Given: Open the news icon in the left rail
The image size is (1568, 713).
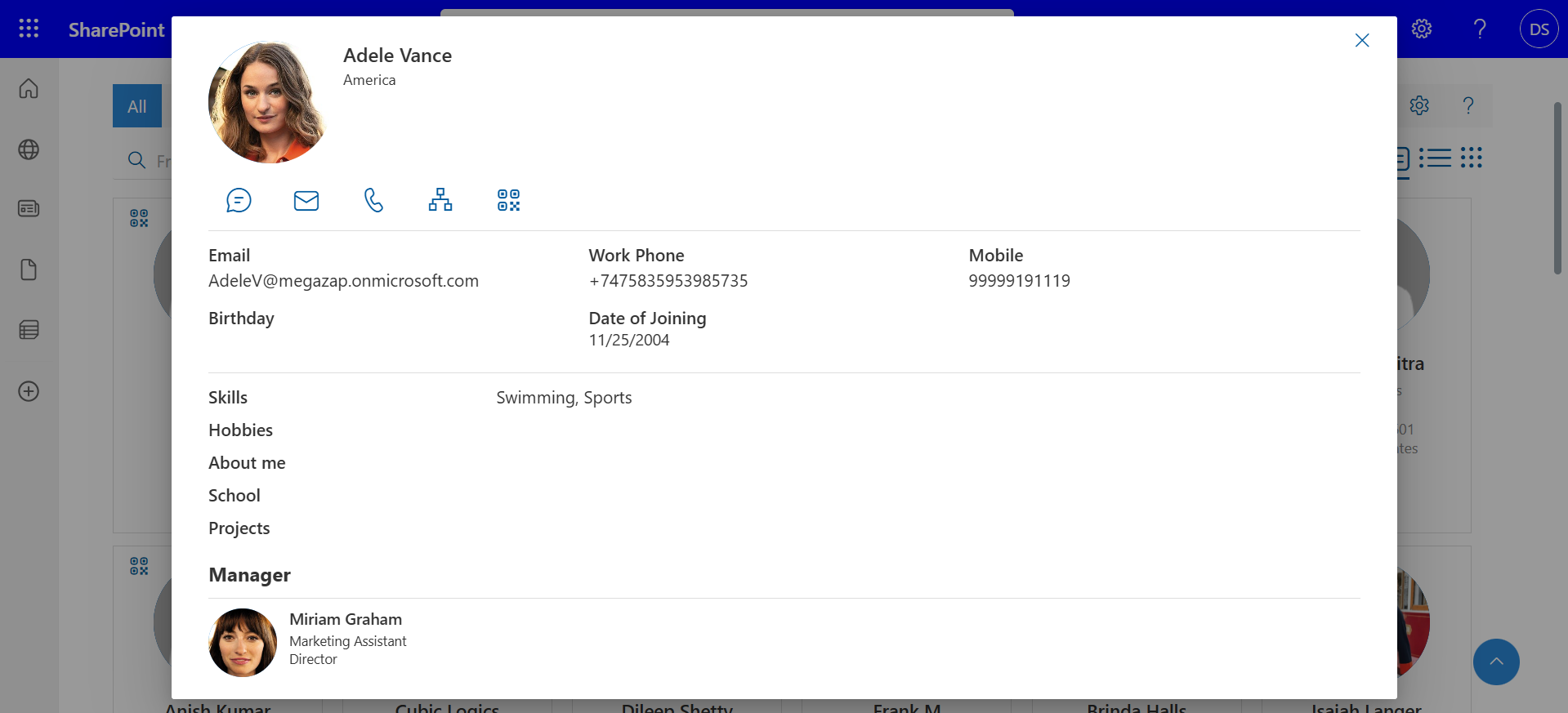Looking at the screenshot, I should (29, 208).
